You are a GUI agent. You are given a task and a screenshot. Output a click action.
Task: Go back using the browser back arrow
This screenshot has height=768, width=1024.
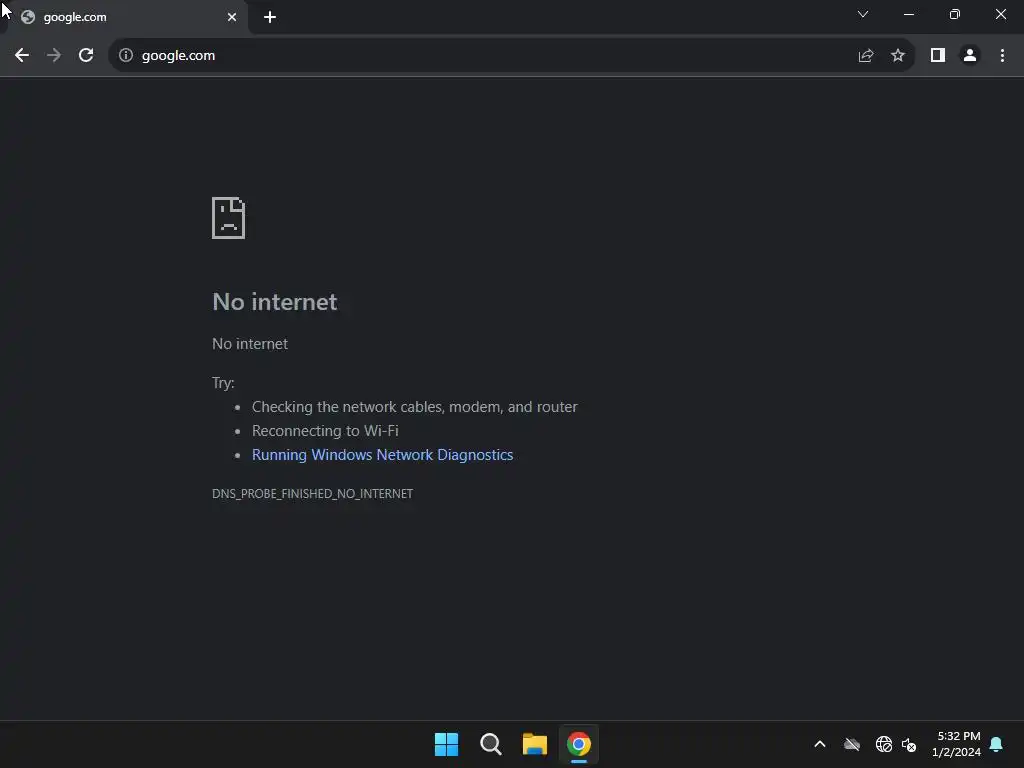(22, 56)
